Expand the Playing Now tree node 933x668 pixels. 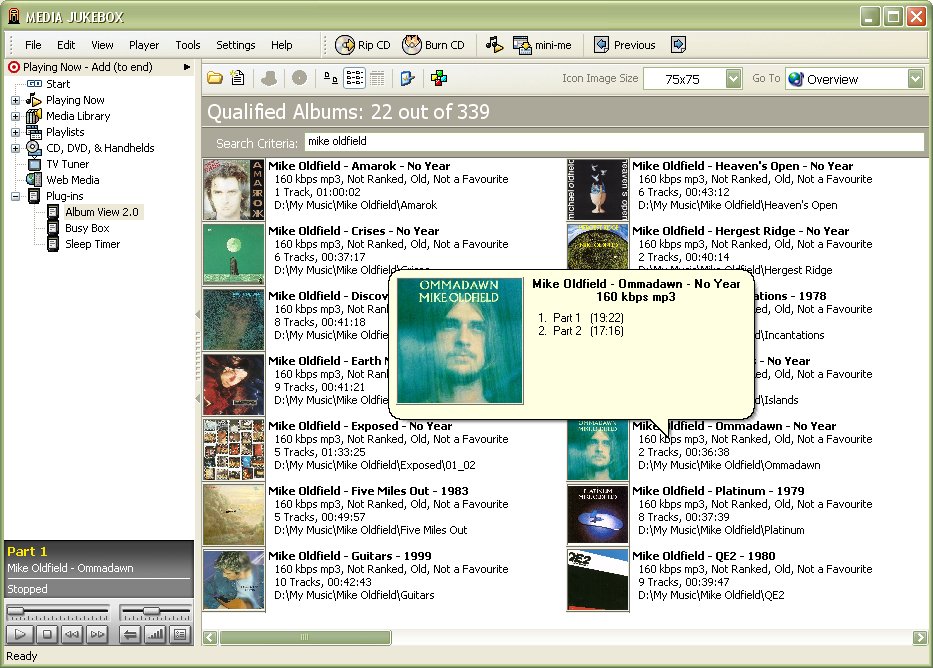click(15, 101)
